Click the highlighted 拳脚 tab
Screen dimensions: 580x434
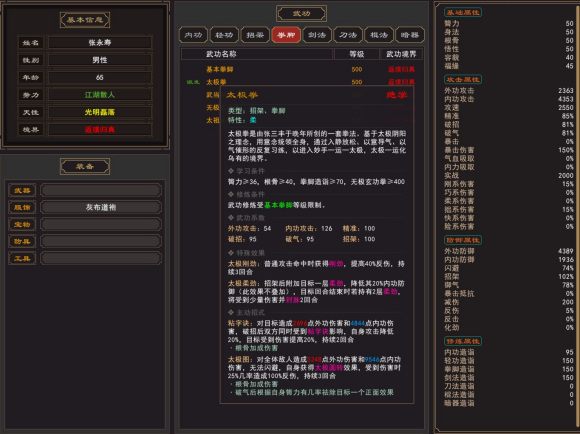(x=286, y=35)
